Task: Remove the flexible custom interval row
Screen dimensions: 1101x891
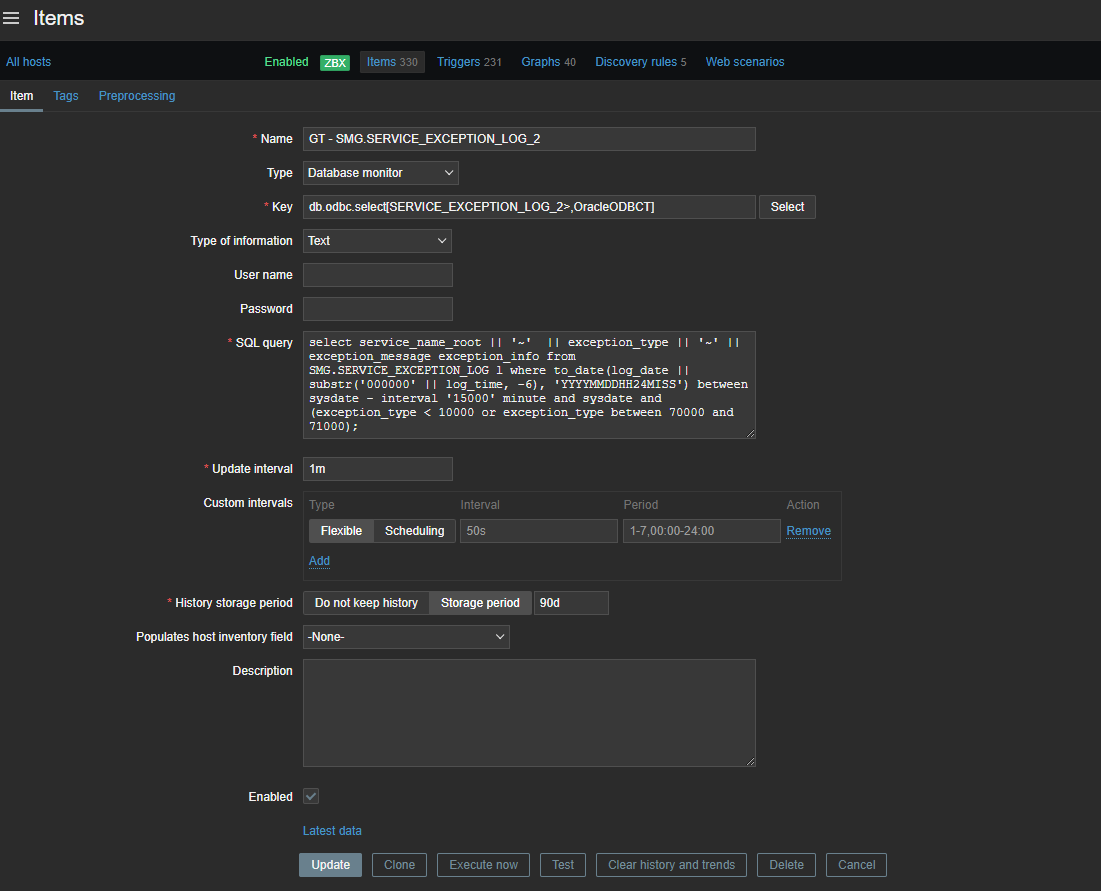Action: point(808,531)
